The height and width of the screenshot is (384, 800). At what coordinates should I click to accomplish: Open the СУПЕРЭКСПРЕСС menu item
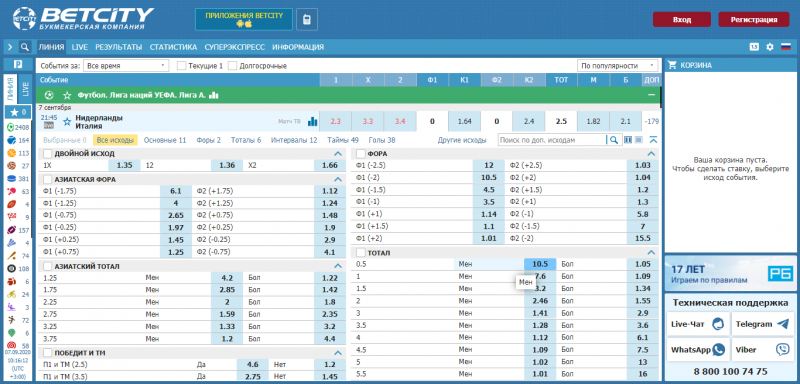tap(235, 47)
